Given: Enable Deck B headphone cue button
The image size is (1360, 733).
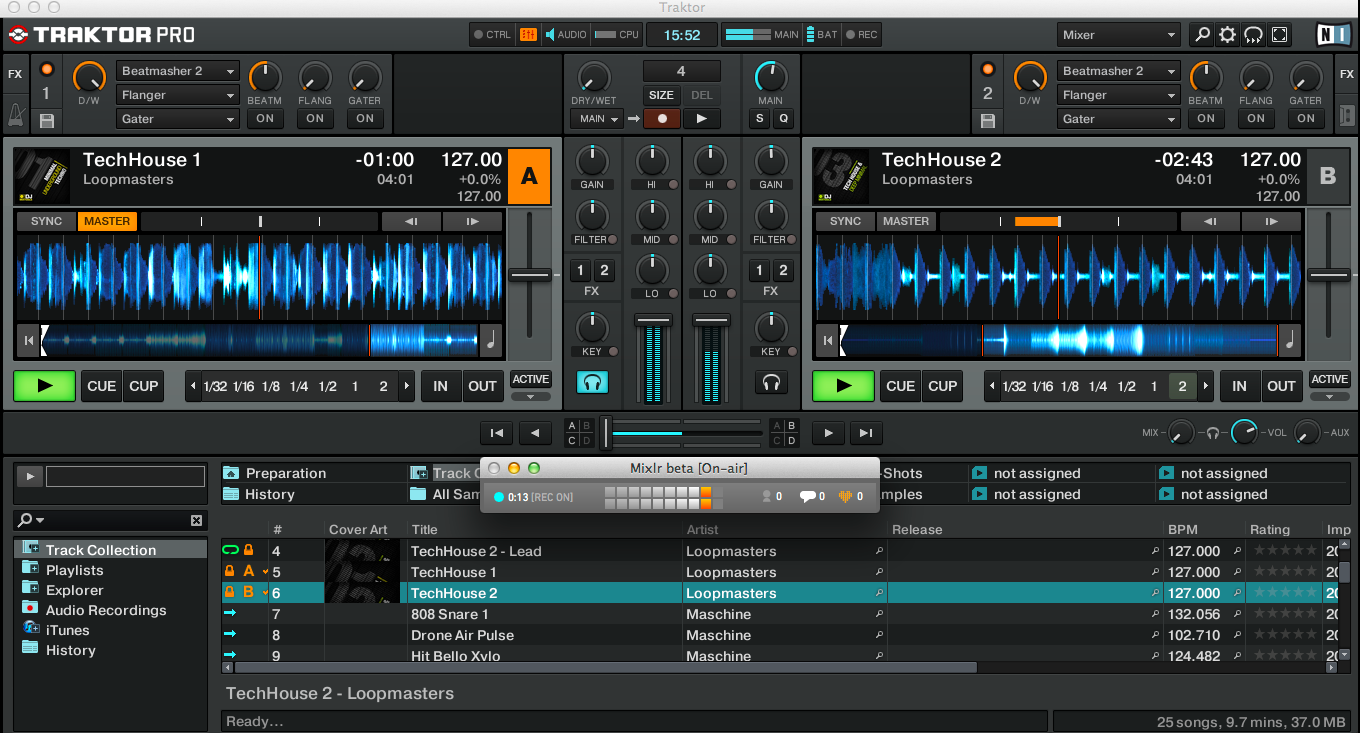Looking at the screenshot, I should pyautogui.click(x=770, y=382).
